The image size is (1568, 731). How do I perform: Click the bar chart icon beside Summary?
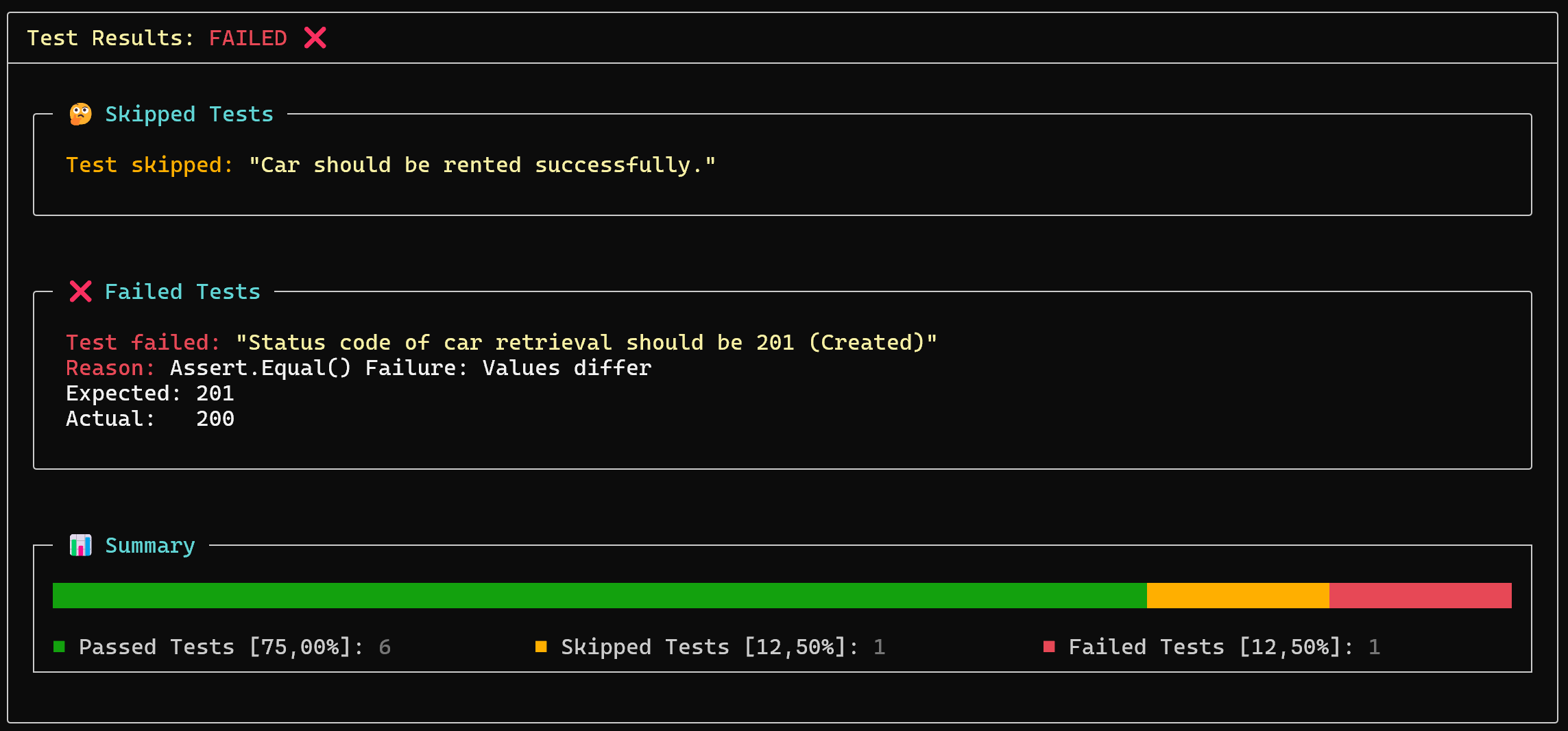click(x=80, y=545)
